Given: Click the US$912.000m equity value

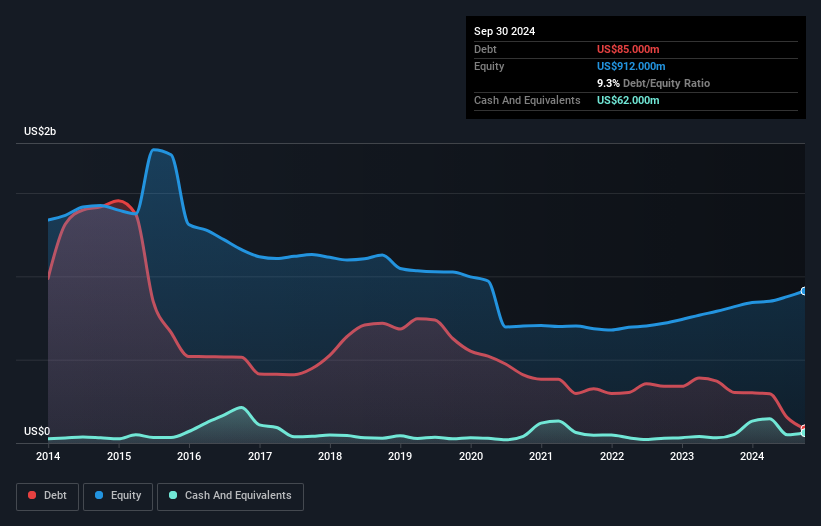Looking at the screenshot, I should (x=631, y=66).
